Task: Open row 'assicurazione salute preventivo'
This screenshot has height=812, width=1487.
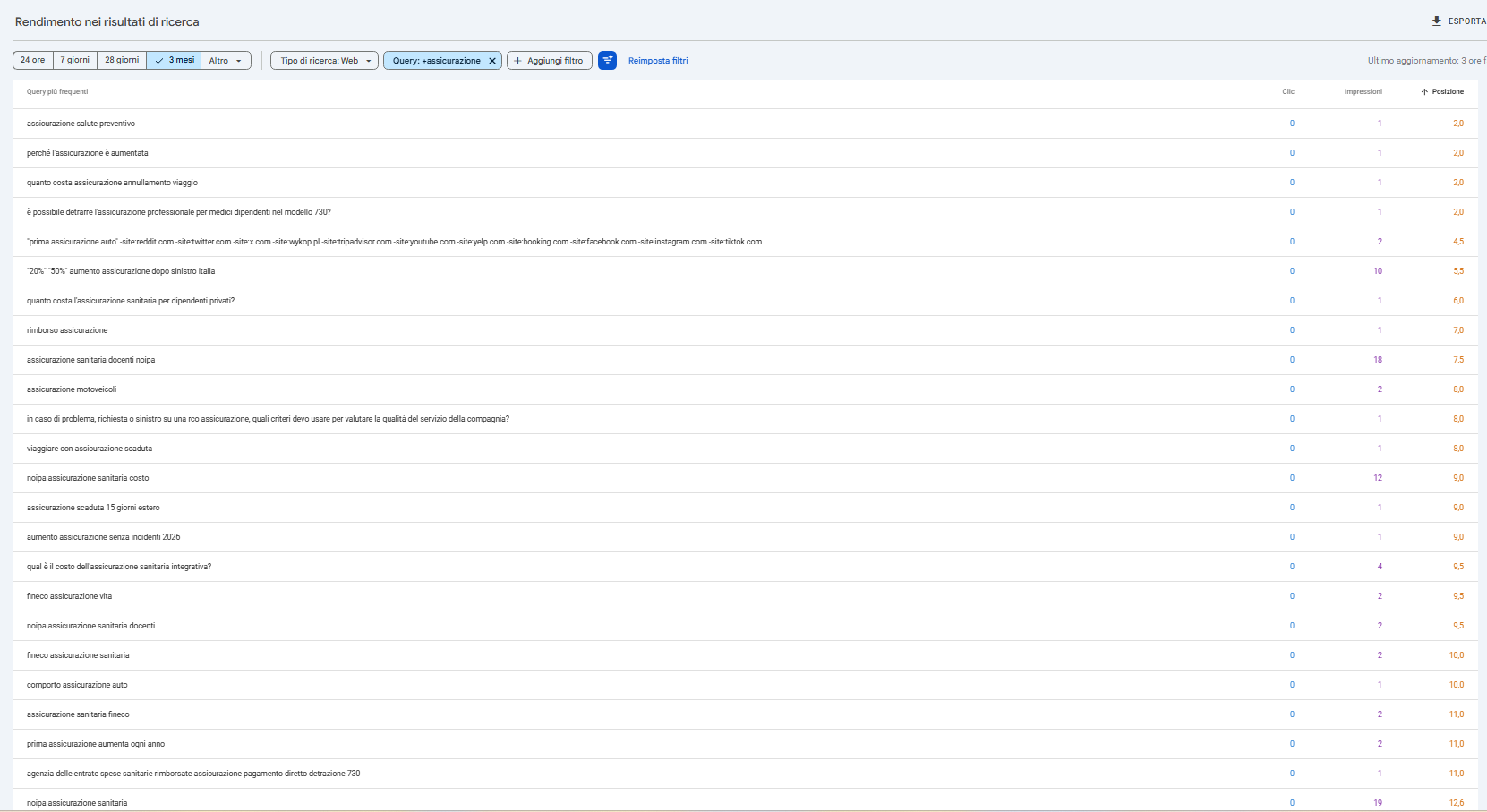Action: coord(745,124)
